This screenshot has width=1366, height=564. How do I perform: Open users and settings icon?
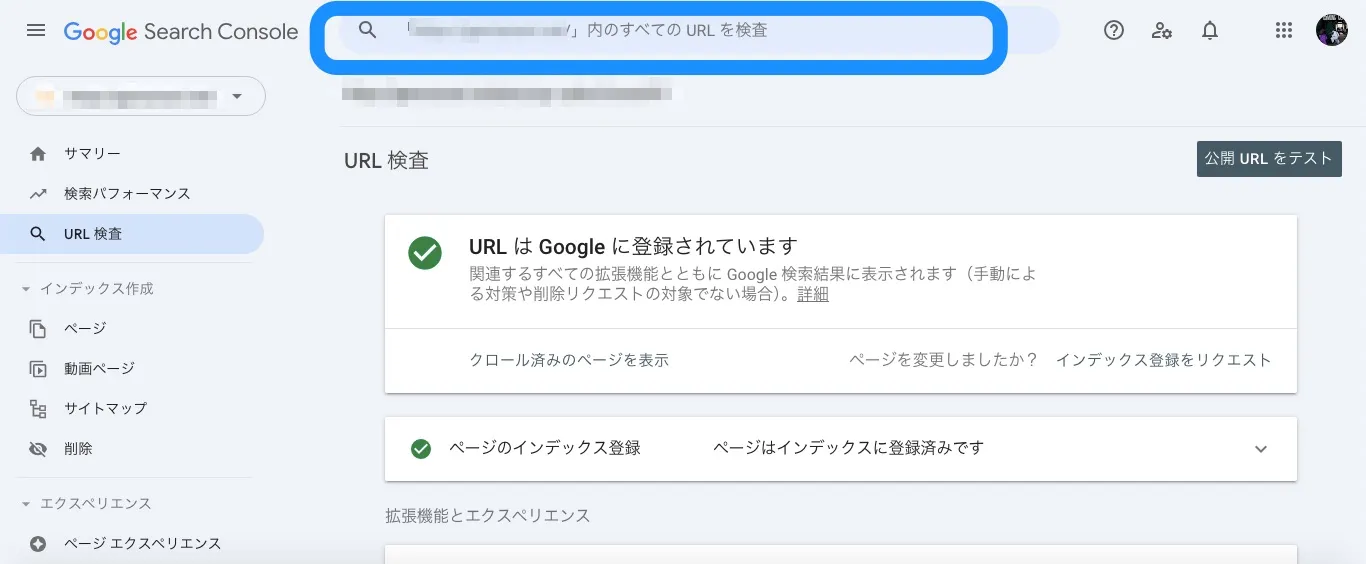point(1161,30)
